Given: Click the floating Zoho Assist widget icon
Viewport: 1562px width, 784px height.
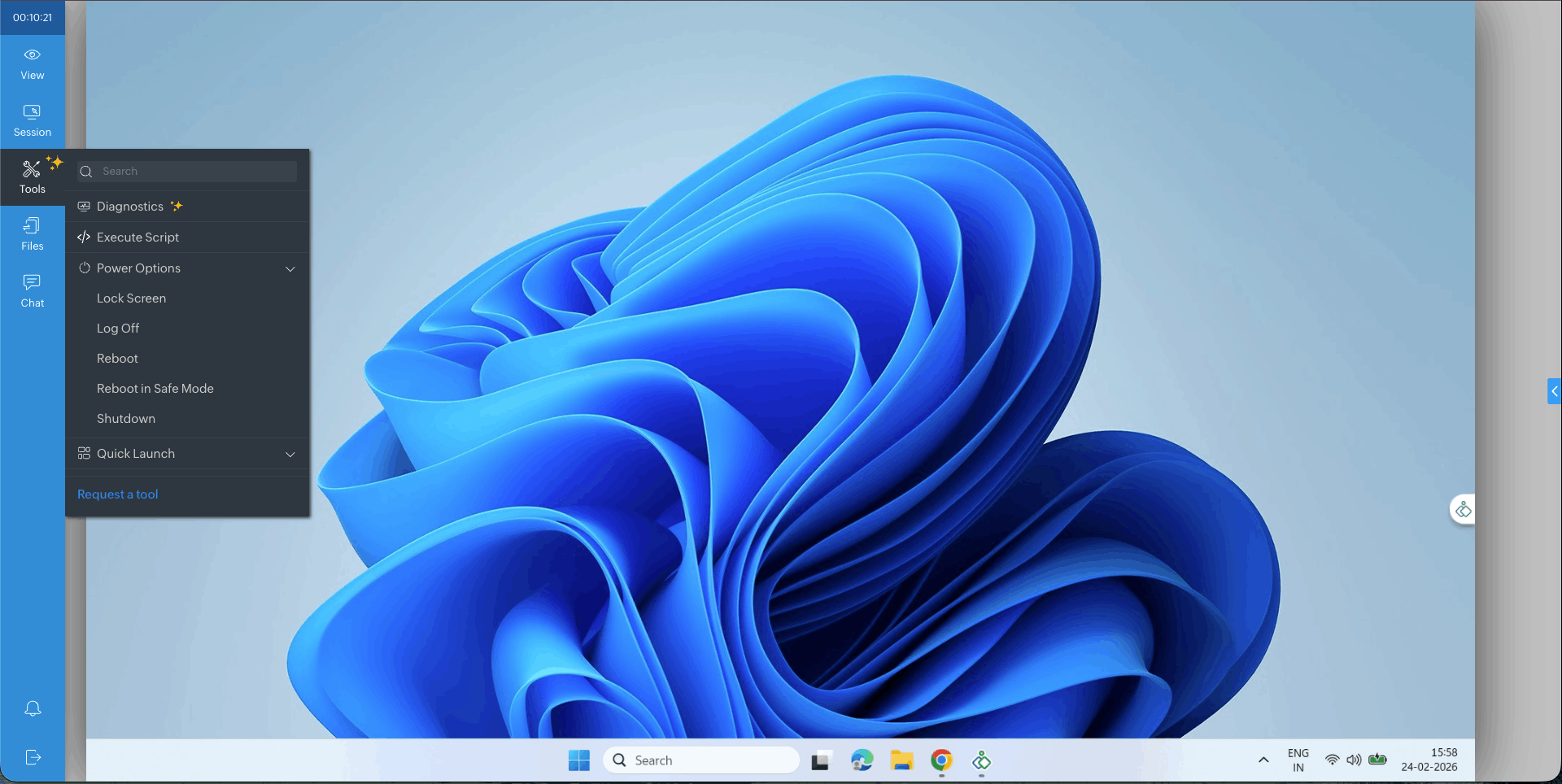Looking at the screenshot, I should click(x=1463, y=510).
